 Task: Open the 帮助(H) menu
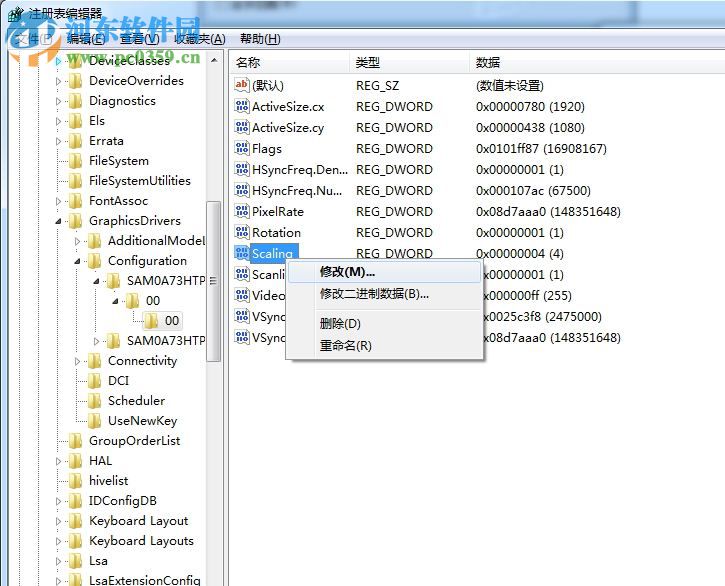point(260,39)
